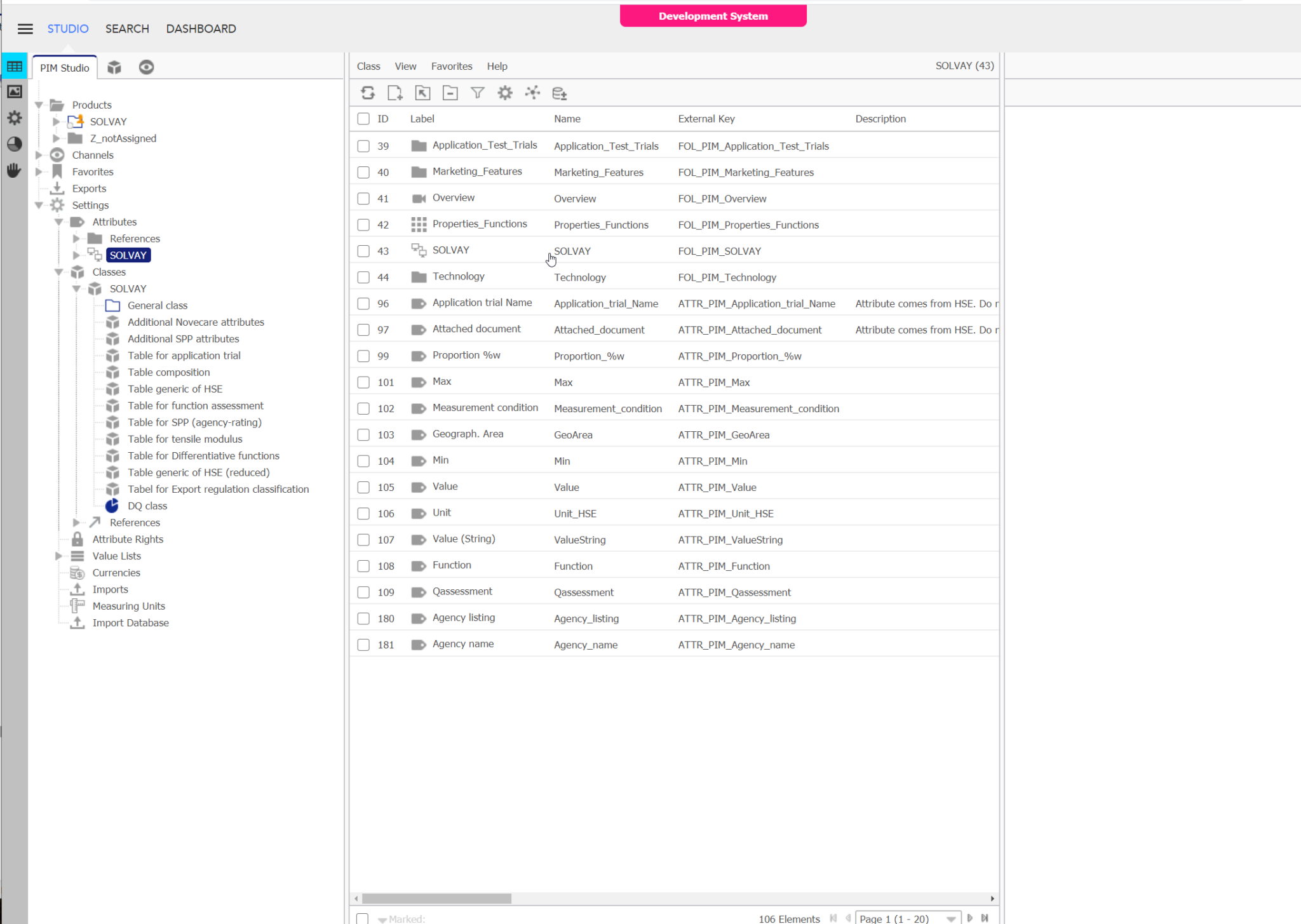Click the refresh icon in list toolbar

pyautogui.click(x=368, y=93)
